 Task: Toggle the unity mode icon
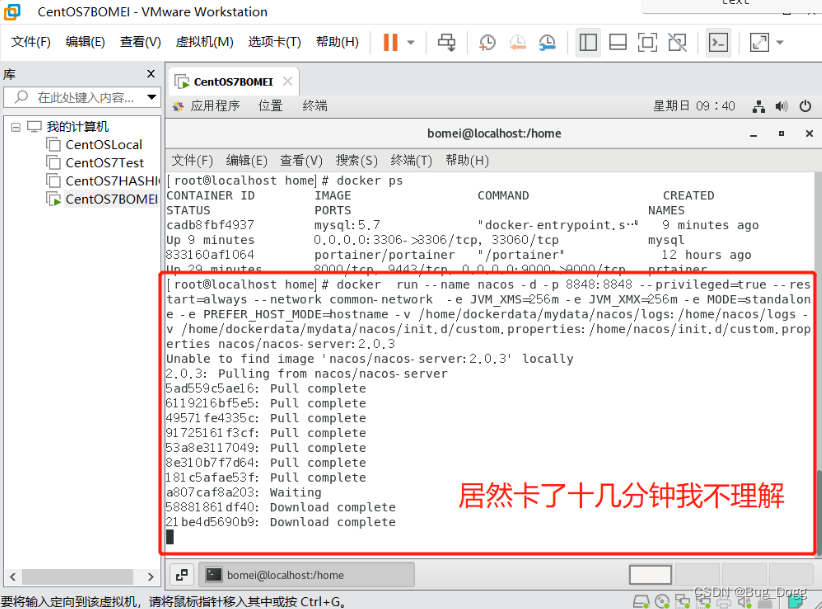[677, 42]
